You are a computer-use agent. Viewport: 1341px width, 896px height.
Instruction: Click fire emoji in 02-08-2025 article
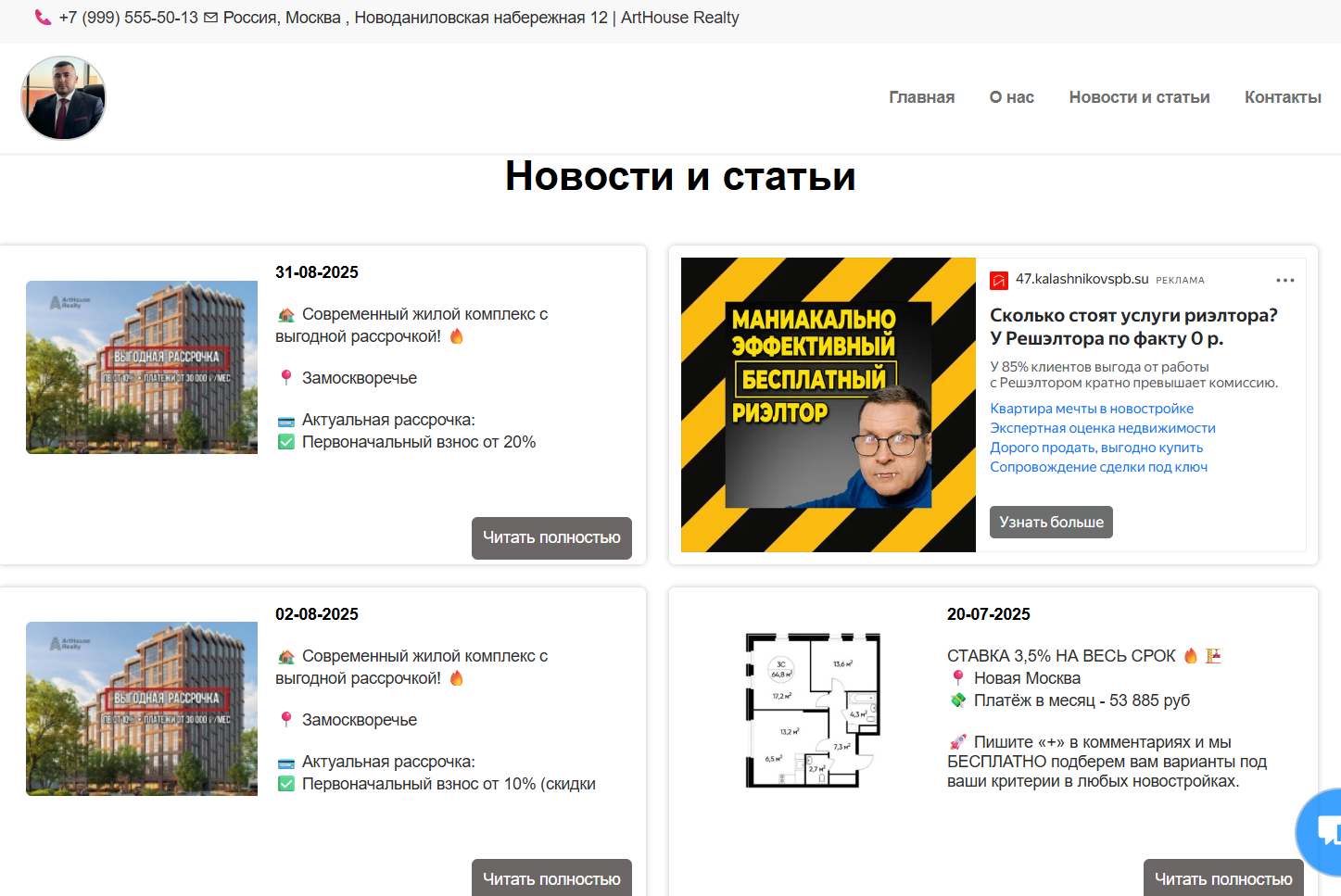tap(456, 678)
